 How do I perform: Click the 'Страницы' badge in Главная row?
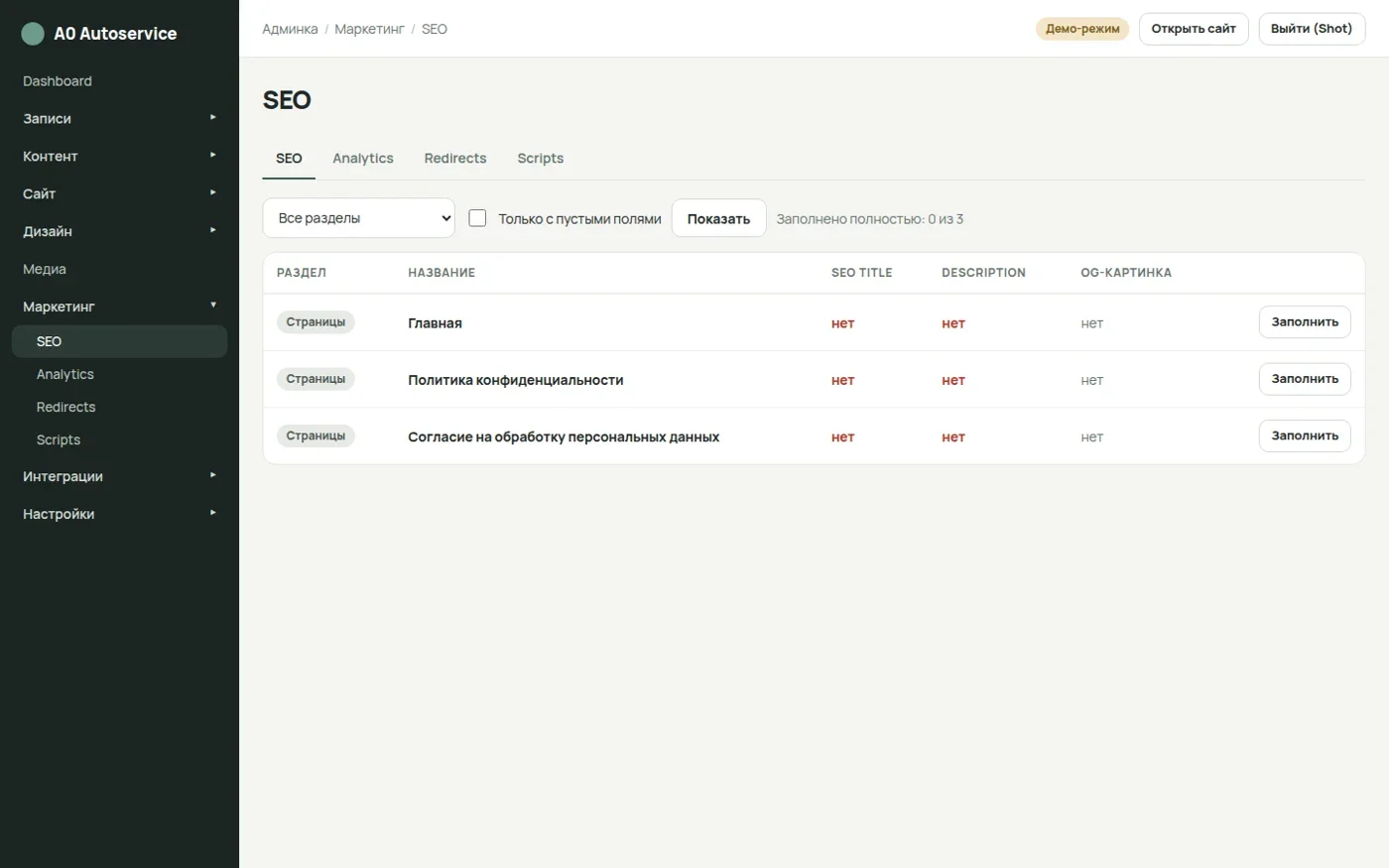click(x=316, y=322)
